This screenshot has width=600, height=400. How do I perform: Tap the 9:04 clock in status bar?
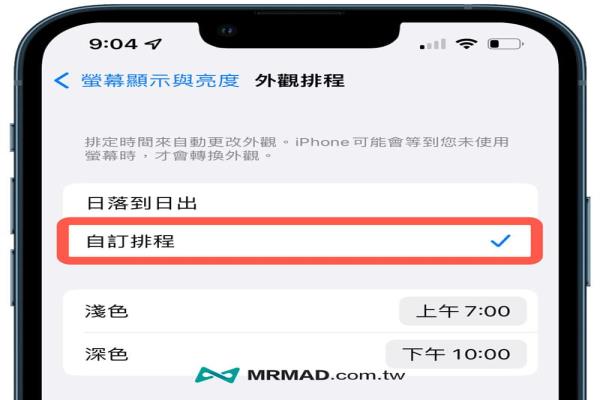[113, 44]
